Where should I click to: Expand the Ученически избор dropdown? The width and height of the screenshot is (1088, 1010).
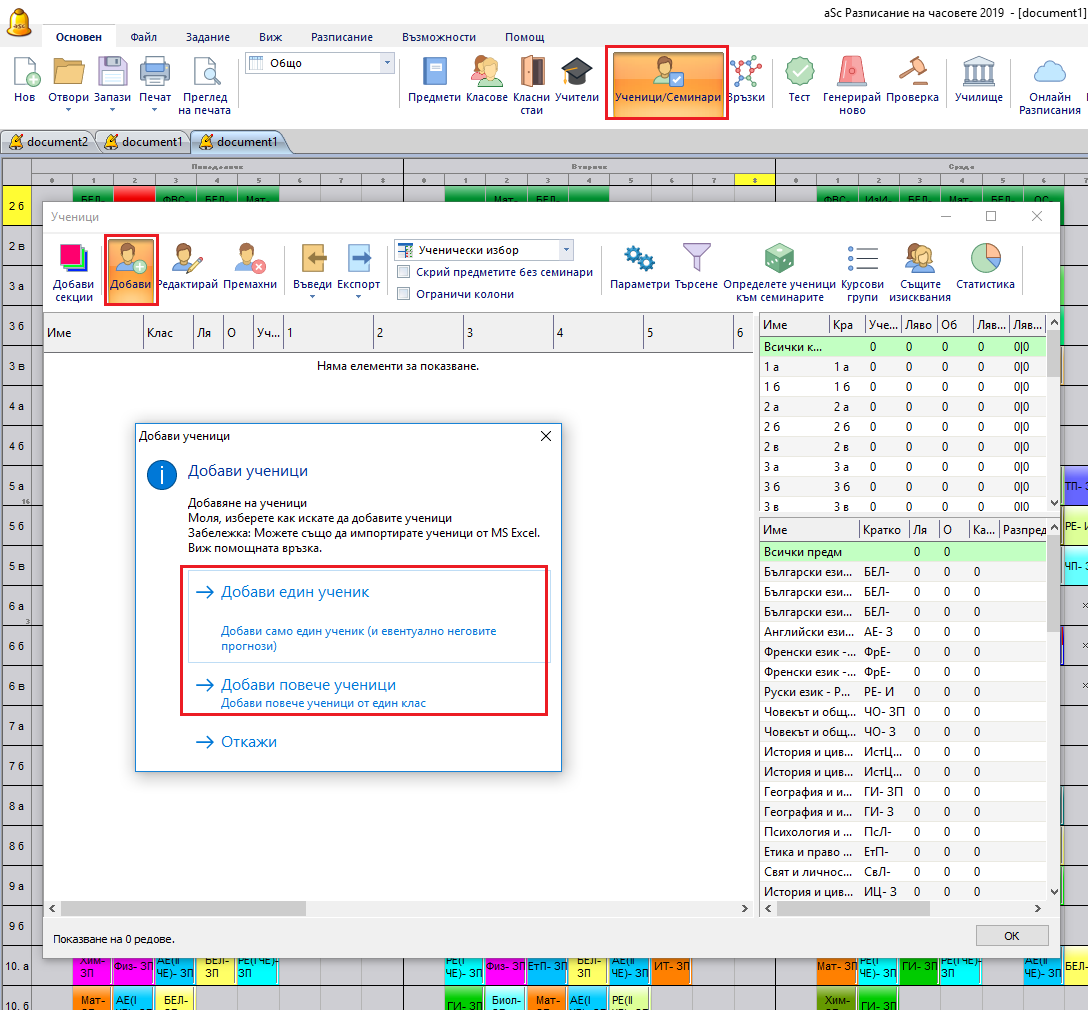(566, 250)
